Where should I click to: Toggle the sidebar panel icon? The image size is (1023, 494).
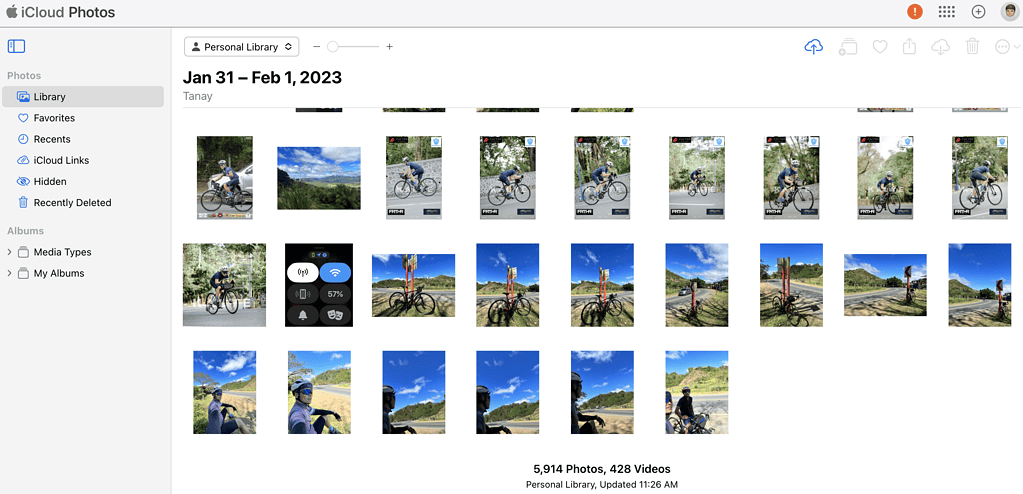point(16,46)
